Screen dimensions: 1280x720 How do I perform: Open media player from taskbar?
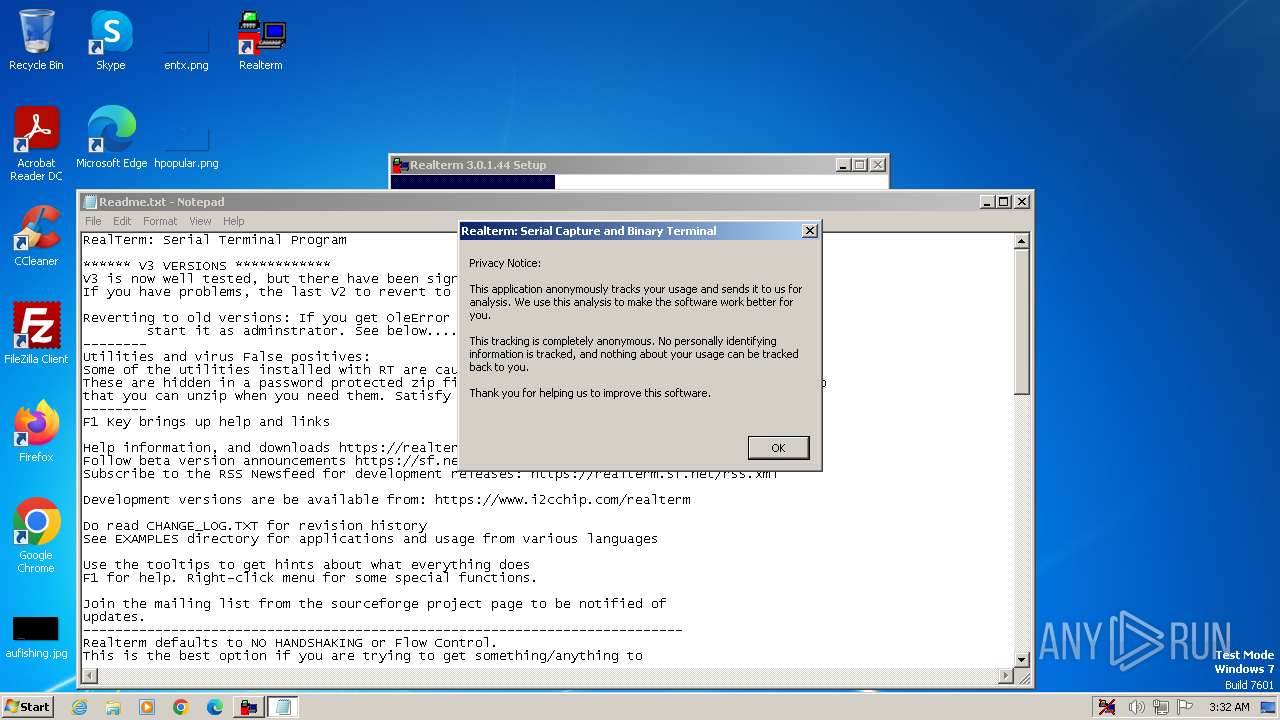pyautogui.click(x=147, y=707)
